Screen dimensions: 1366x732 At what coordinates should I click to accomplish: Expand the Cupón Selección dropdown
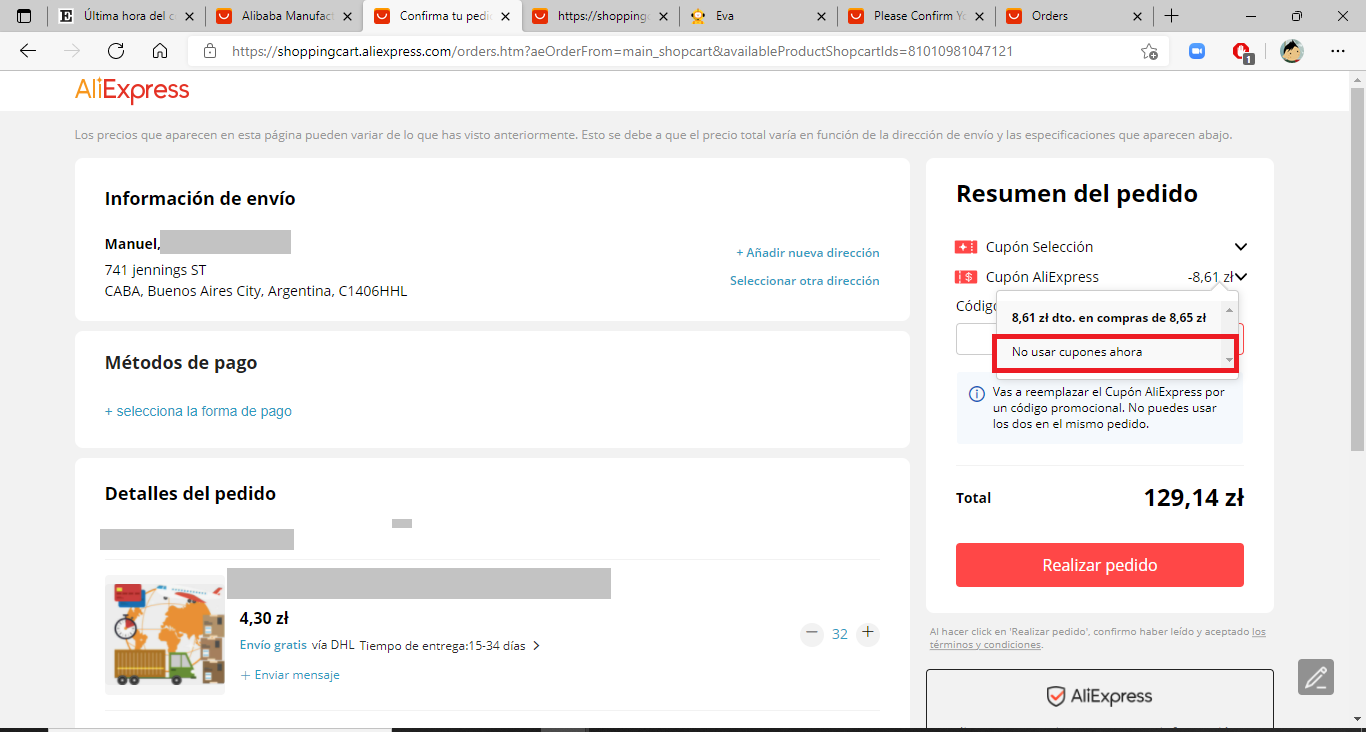(x=1241, y=247)
